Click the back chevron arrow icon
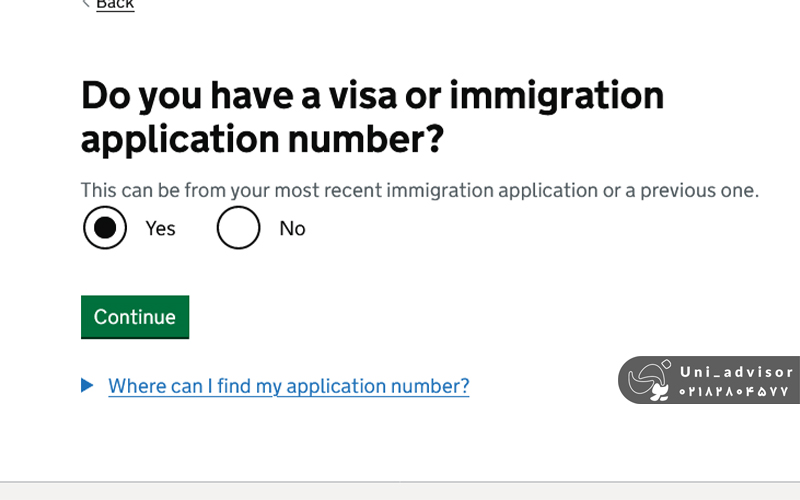The image size is (800, 500). (86, 4)
